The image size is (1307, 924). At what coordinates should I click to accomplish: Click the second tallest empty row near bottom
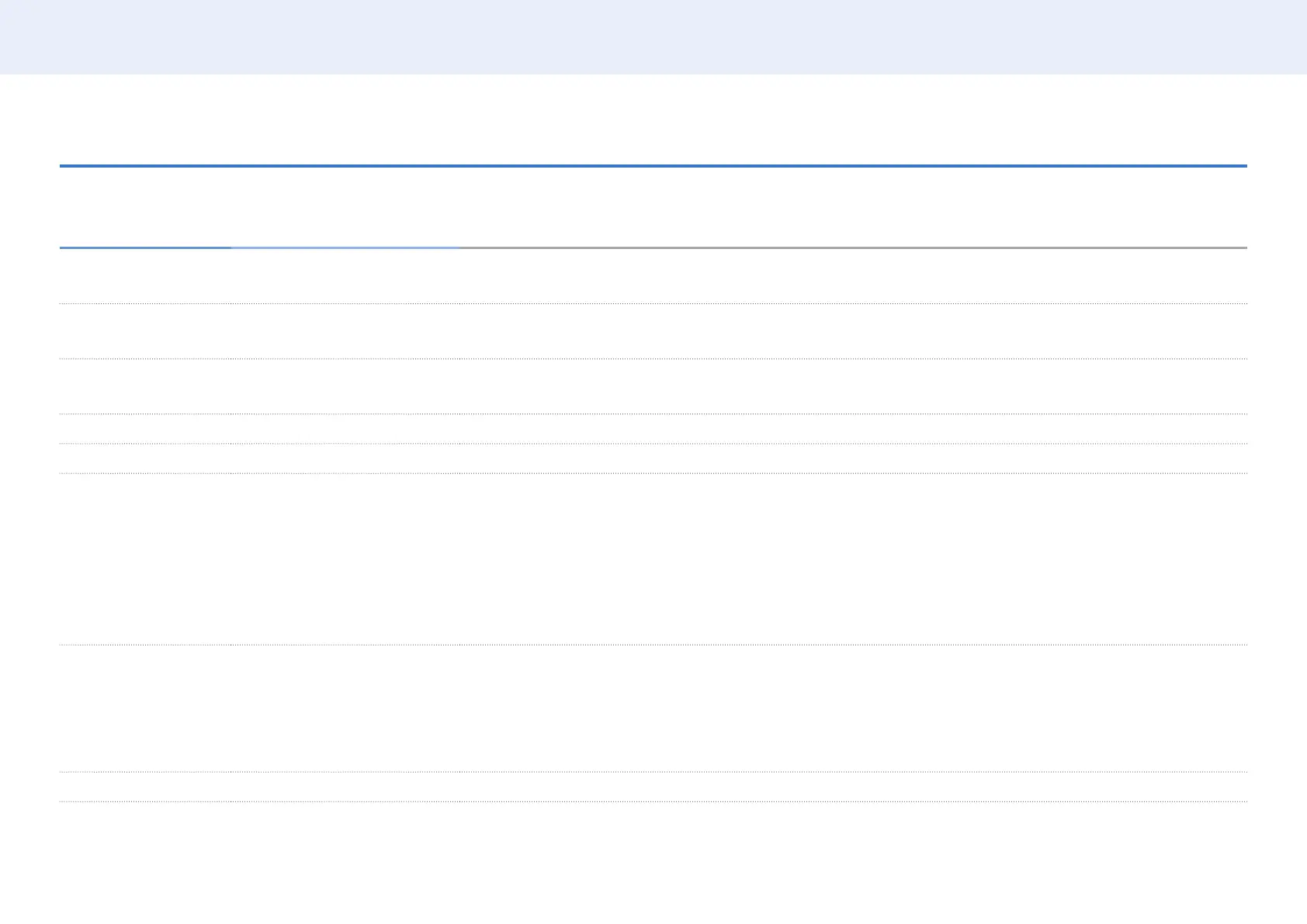pyautogui.click(x=653, y=708)
